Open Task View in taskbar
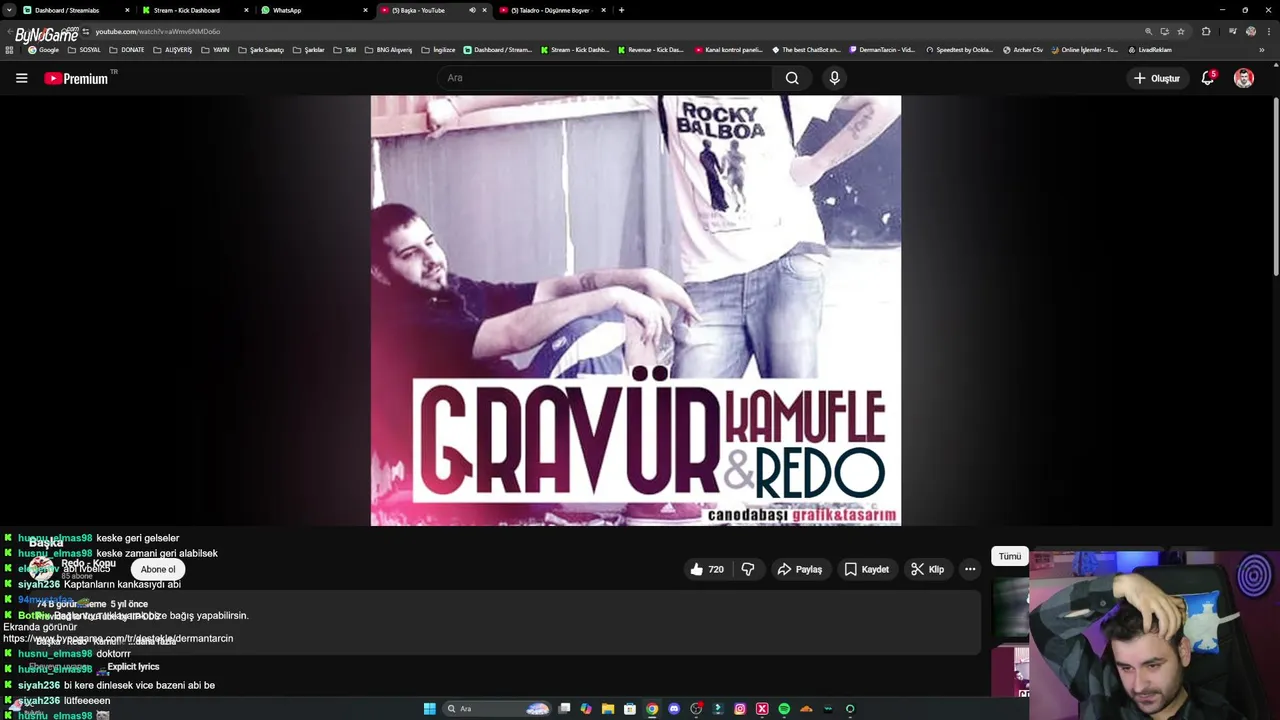Image resolution: width=1280 pixels, height=720 pixels. [564, 709]
